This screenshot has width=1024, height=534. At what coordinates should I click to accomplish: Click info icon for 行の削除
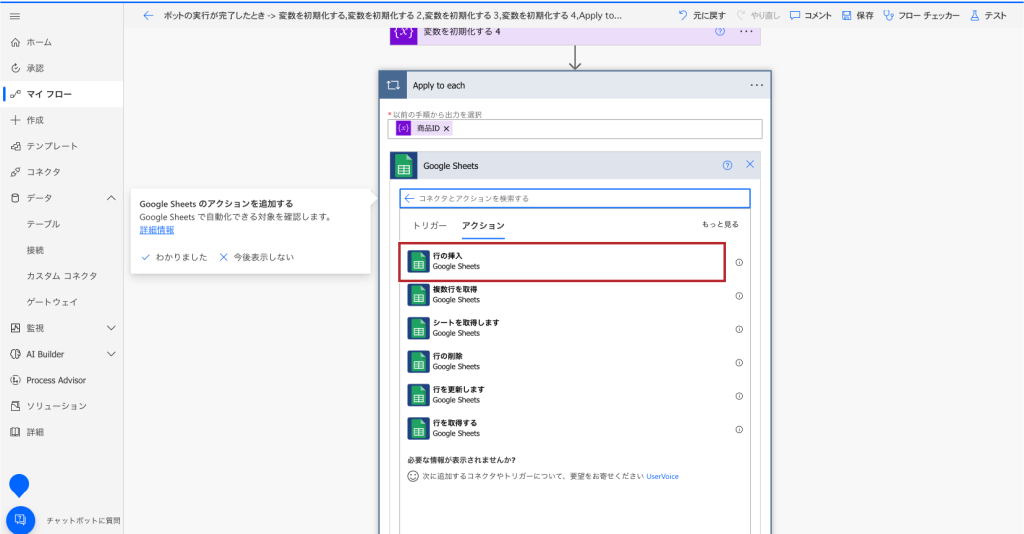[x=739, y=362]
